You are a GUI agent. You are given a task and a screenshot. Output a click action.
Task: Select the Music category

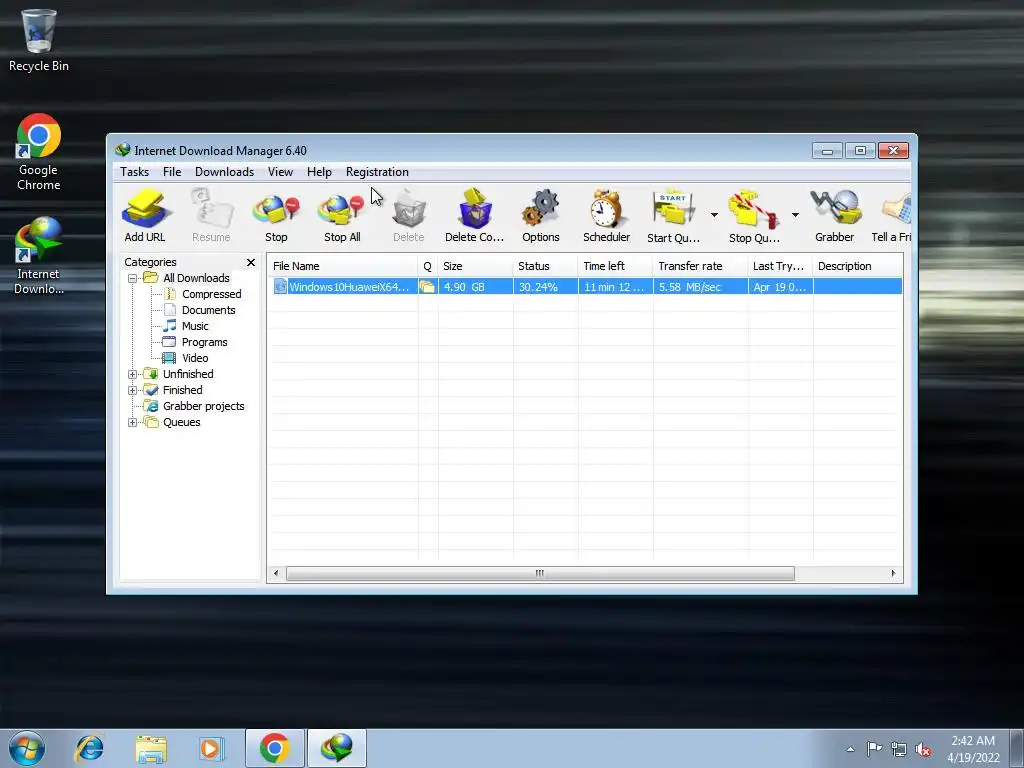(x=195, y=326)
